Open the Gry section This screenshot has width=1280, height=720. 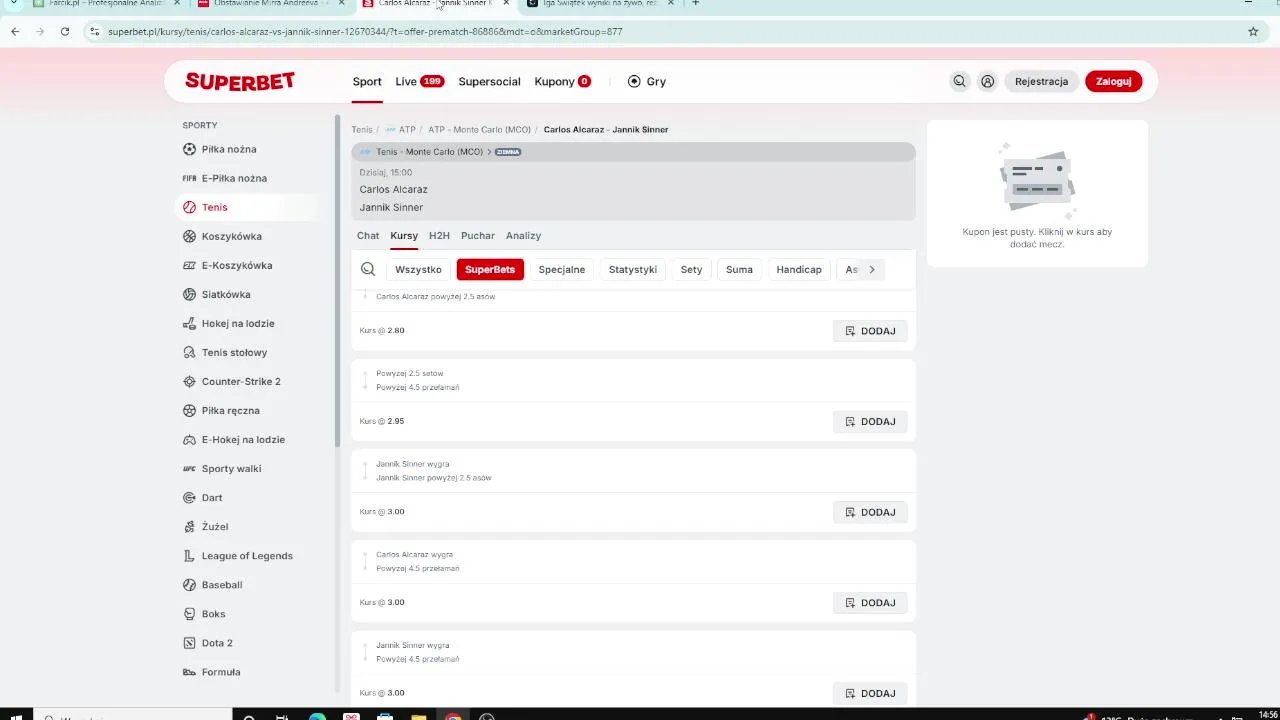(x=646, y=82)
